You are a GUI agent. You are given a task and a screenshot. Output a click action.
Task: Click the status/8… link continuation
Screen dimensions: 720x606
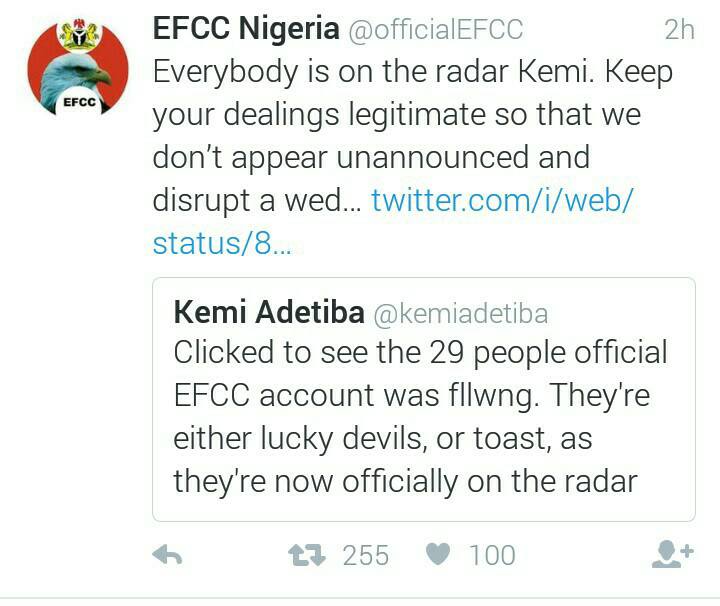[221, 244]
